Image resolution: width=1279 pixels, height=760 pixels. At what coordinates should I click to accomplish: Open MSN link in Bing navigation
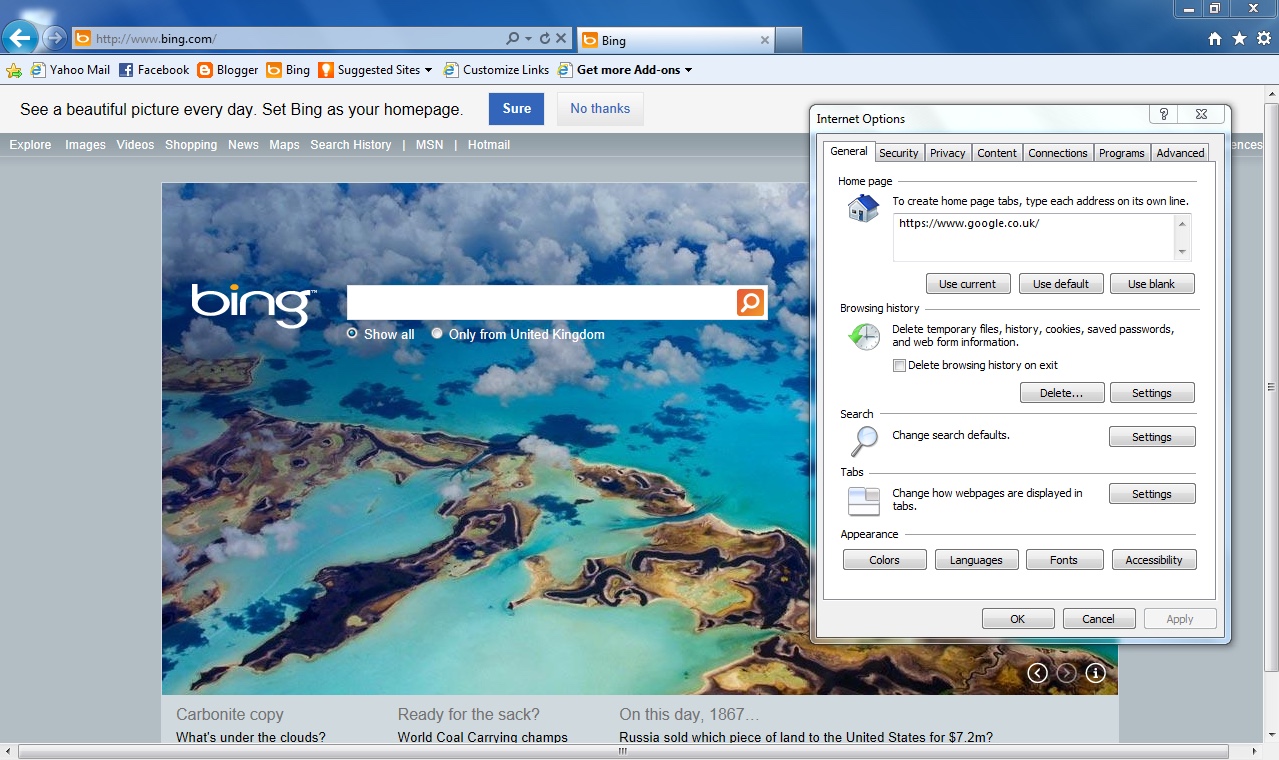click(429, 145)
